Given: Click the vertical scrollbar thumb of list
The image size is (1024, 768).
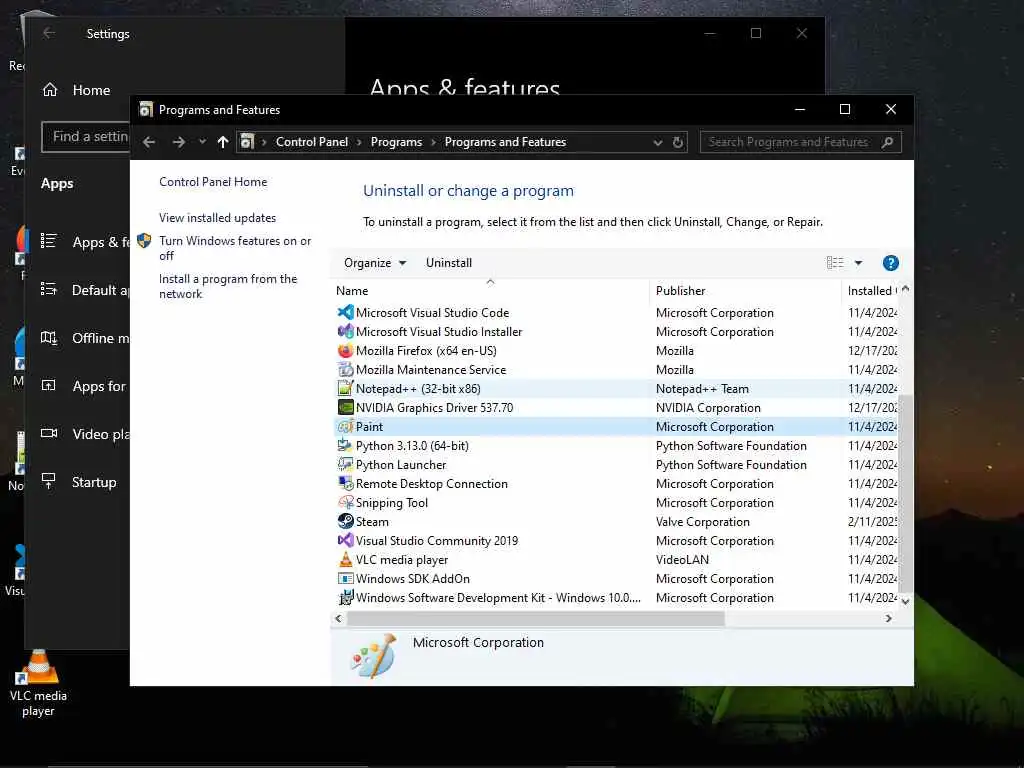Looking at the screenshot, I should pos(905,492).
